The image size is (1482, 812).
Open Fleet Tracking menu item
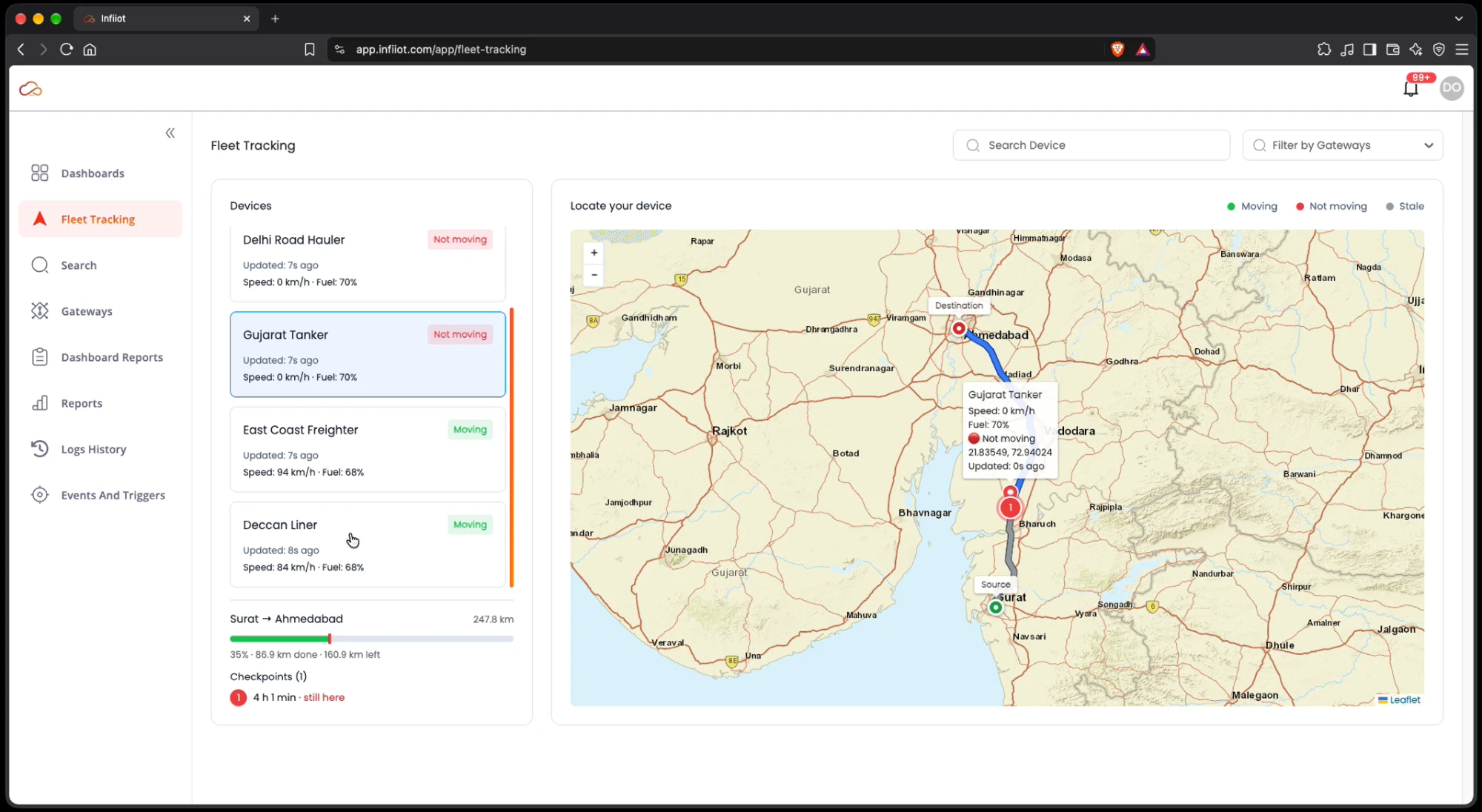(100, 219)
